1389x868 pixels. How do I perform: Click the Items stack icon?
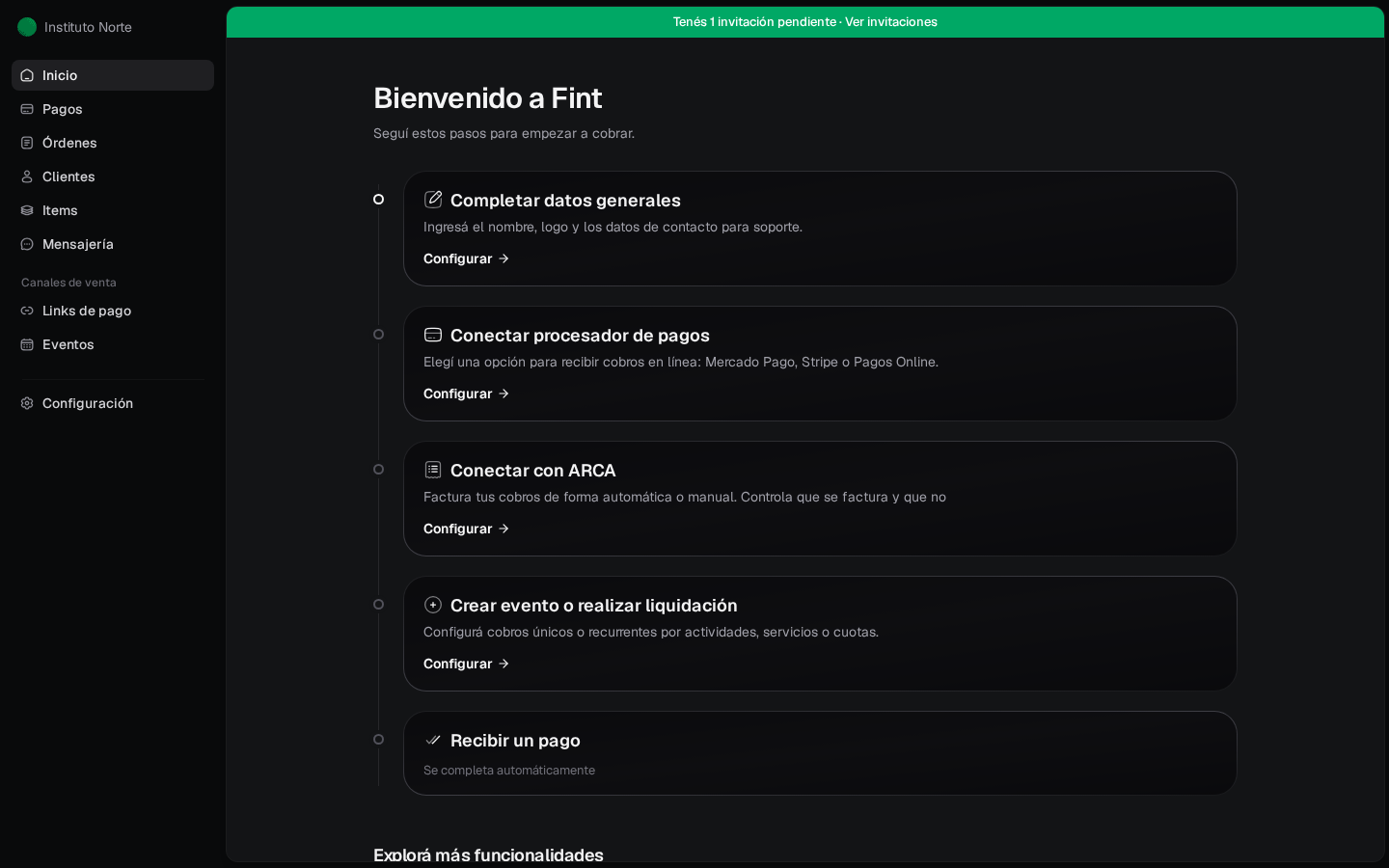(x=27, y=210)
